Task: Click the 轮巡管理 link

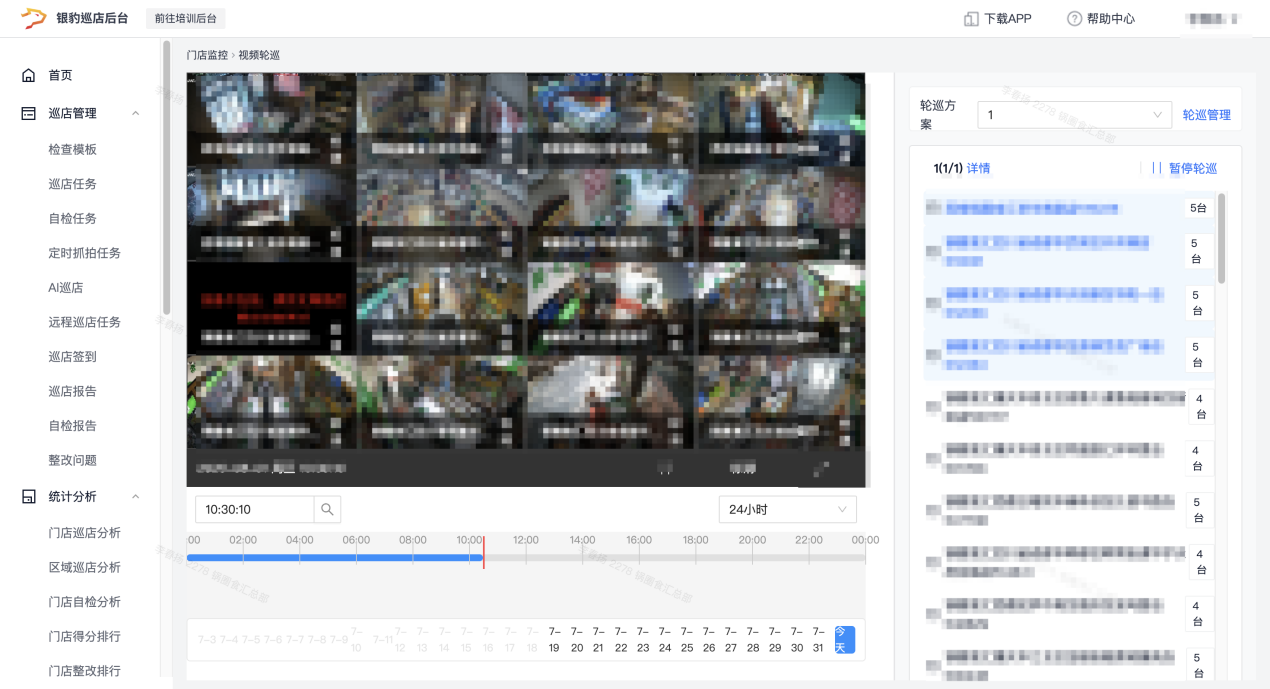Action: click(x=1206, y=115)
